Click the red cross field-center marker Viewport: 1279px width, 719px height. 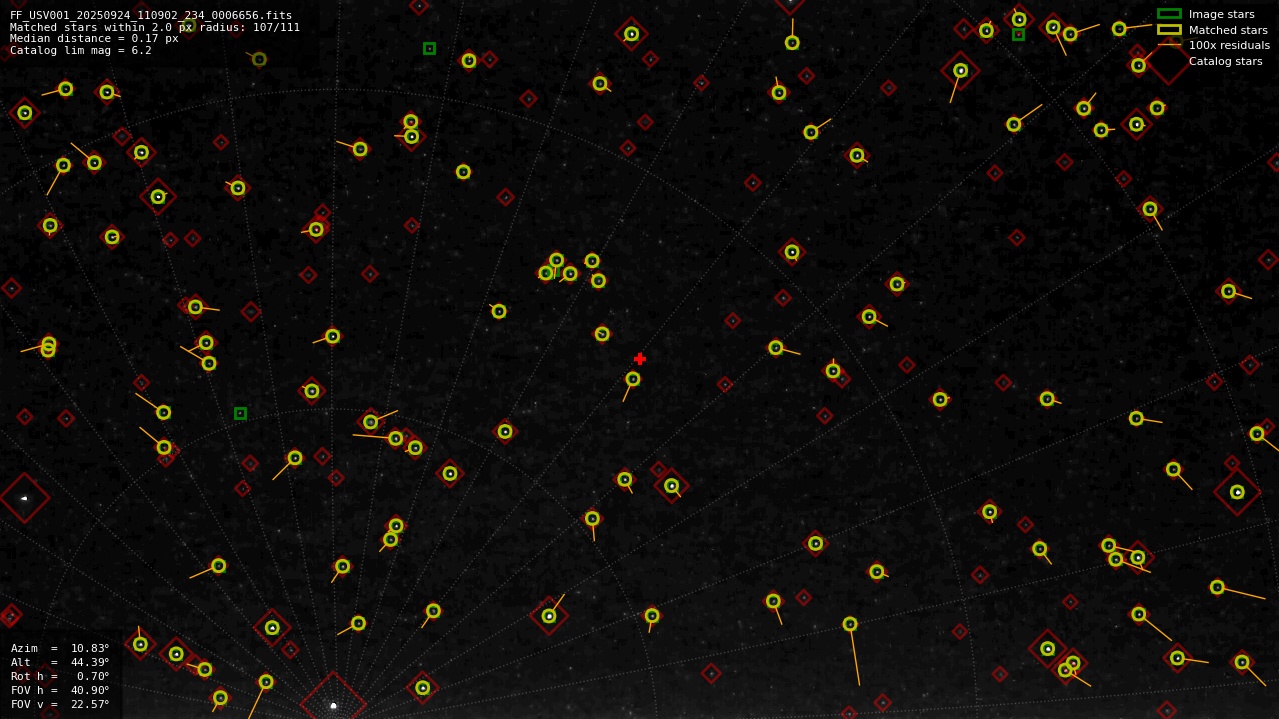tap(640, 359)
